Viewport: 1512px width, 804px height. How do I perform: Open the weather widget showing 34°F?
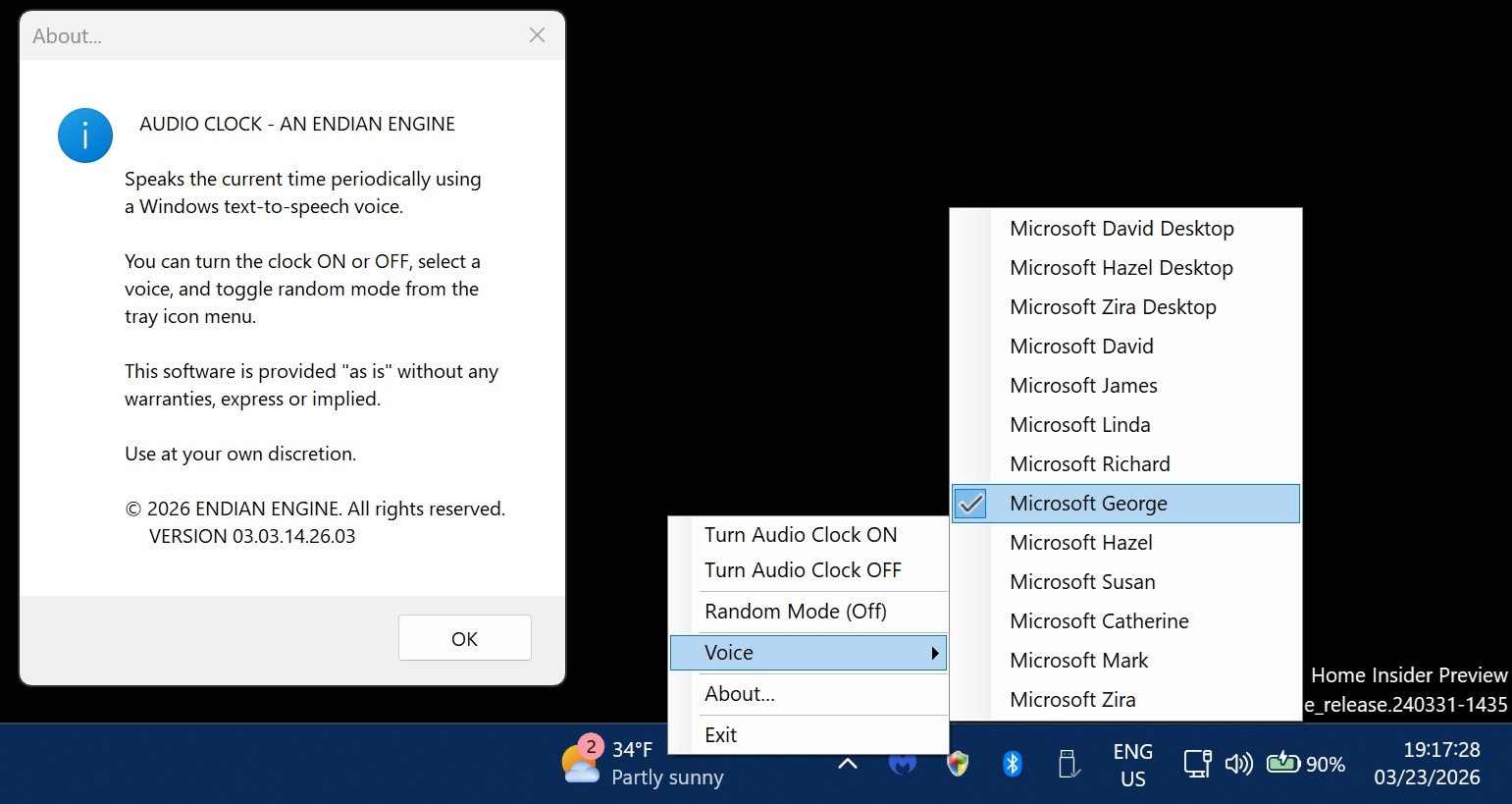(x=643, y=764)
